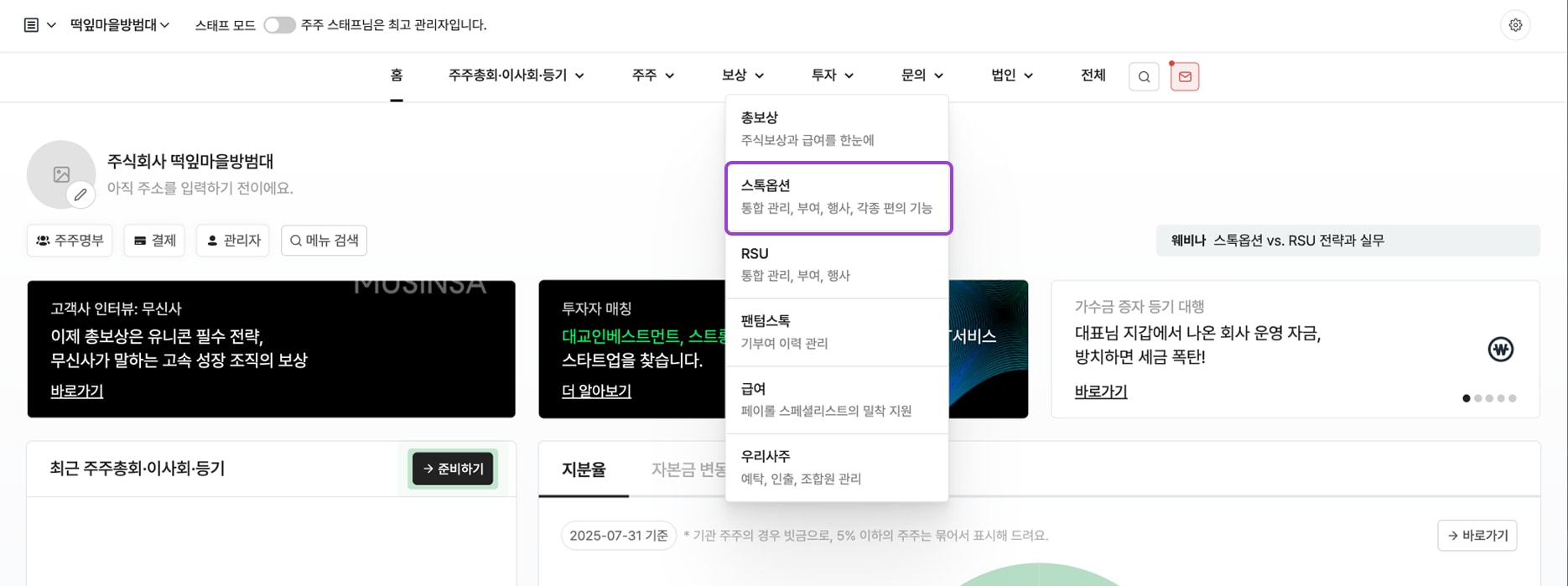Viewport: 1568px width, 586px height.
Task: Expand the 떡잎마을방범대 company dropdown
Action: click(x=120, y=25)
